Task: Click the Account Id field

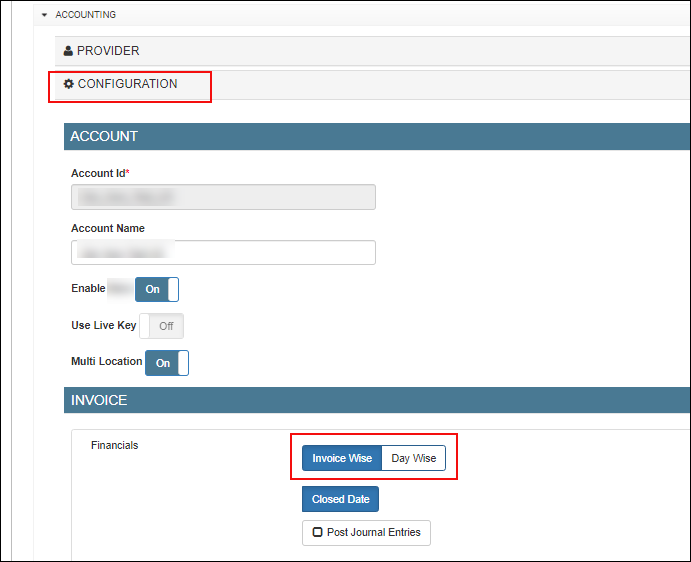Action: [223, 197]
